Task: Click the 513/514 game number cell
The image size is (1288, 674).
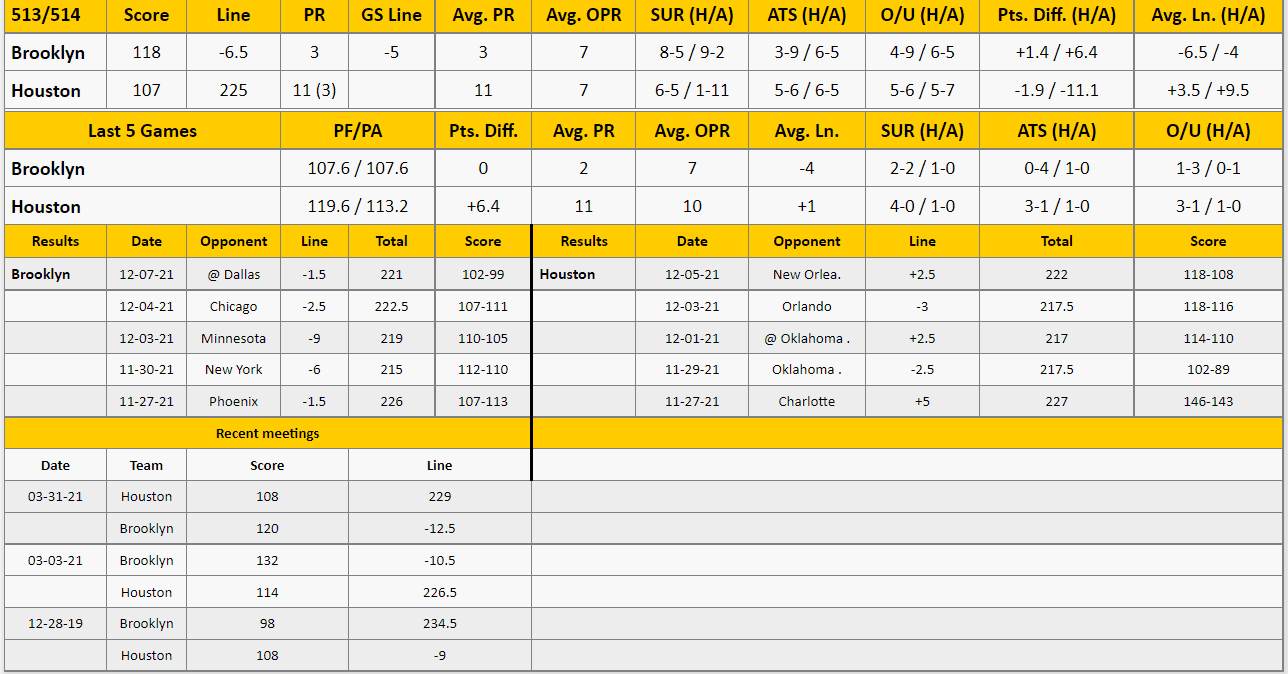Action: tap(54, 15)
